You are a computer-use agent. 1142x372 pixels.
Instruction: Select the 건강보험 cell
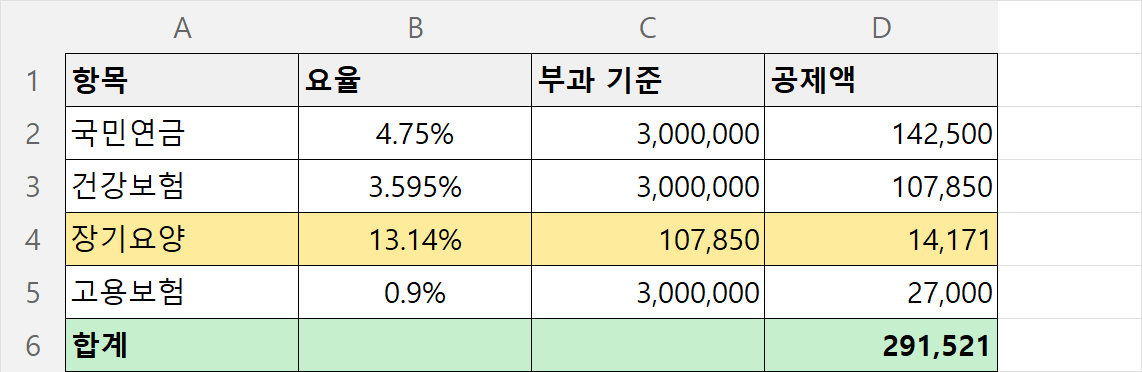(x=182, y=186)
